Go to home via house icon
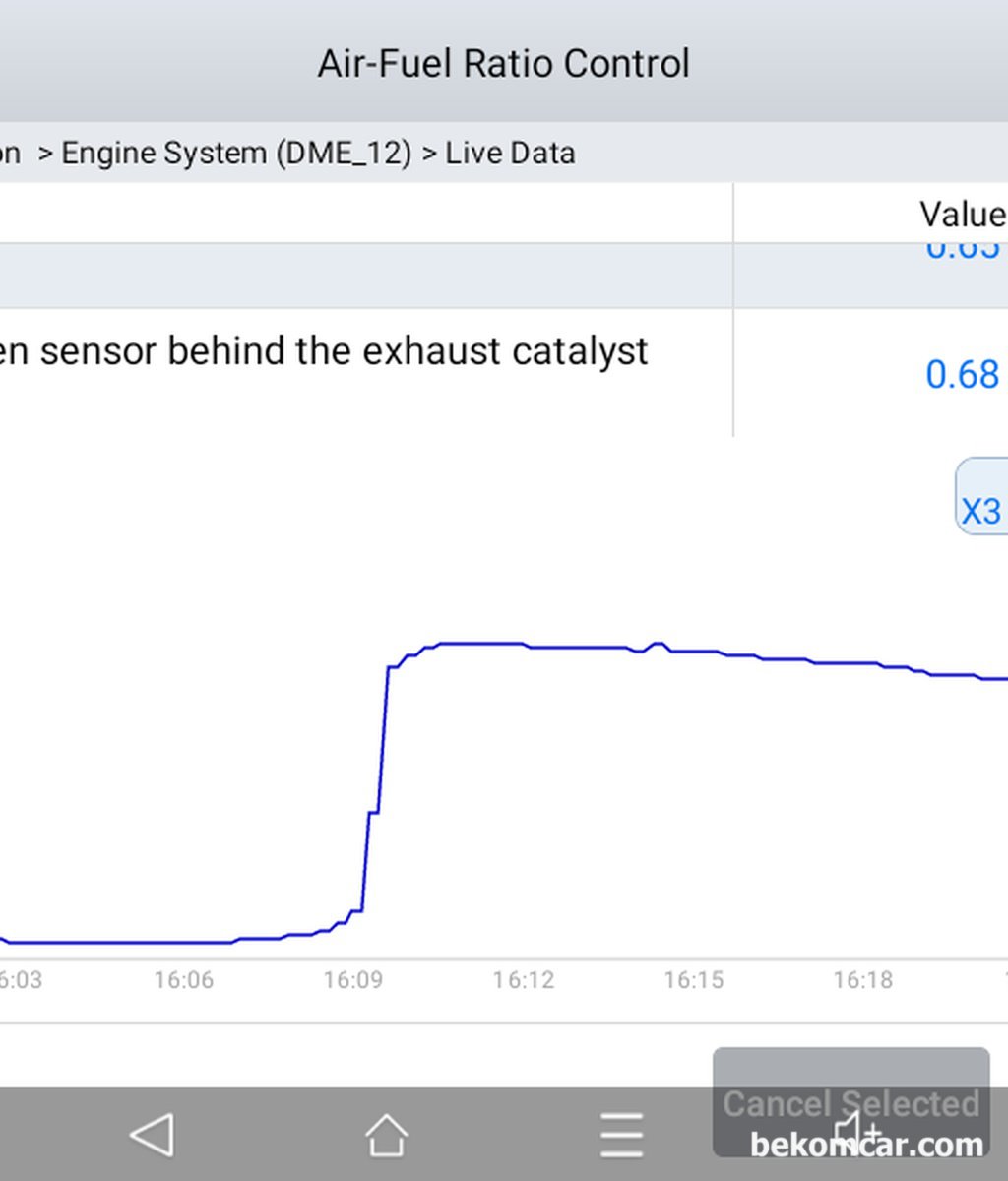1008x1181 pixels. pos(386,1135)
